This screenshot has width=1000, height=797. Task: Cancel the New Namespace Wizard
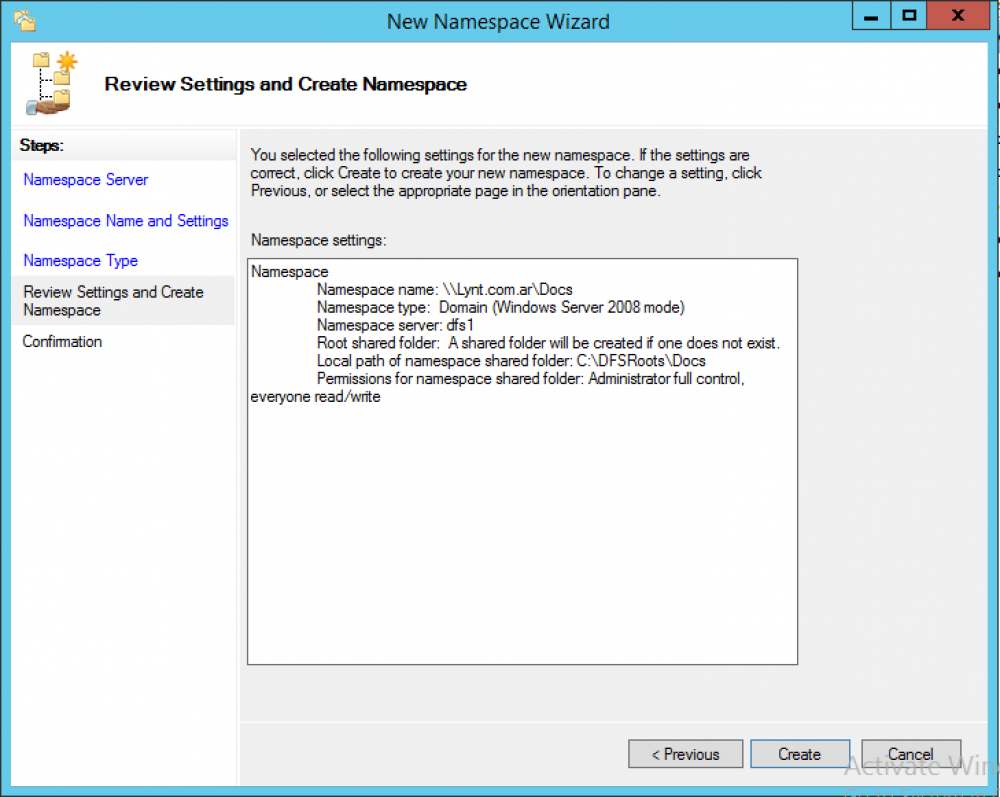(x=910, y=754)
